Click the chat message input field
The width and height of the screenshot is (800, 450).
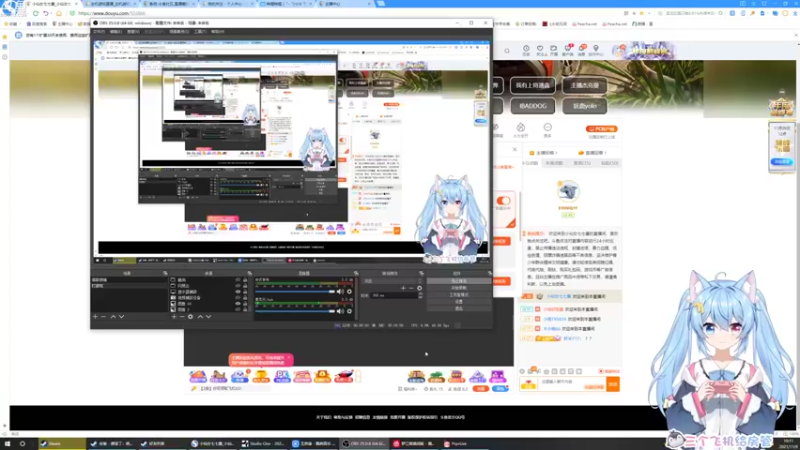(571, 382)
